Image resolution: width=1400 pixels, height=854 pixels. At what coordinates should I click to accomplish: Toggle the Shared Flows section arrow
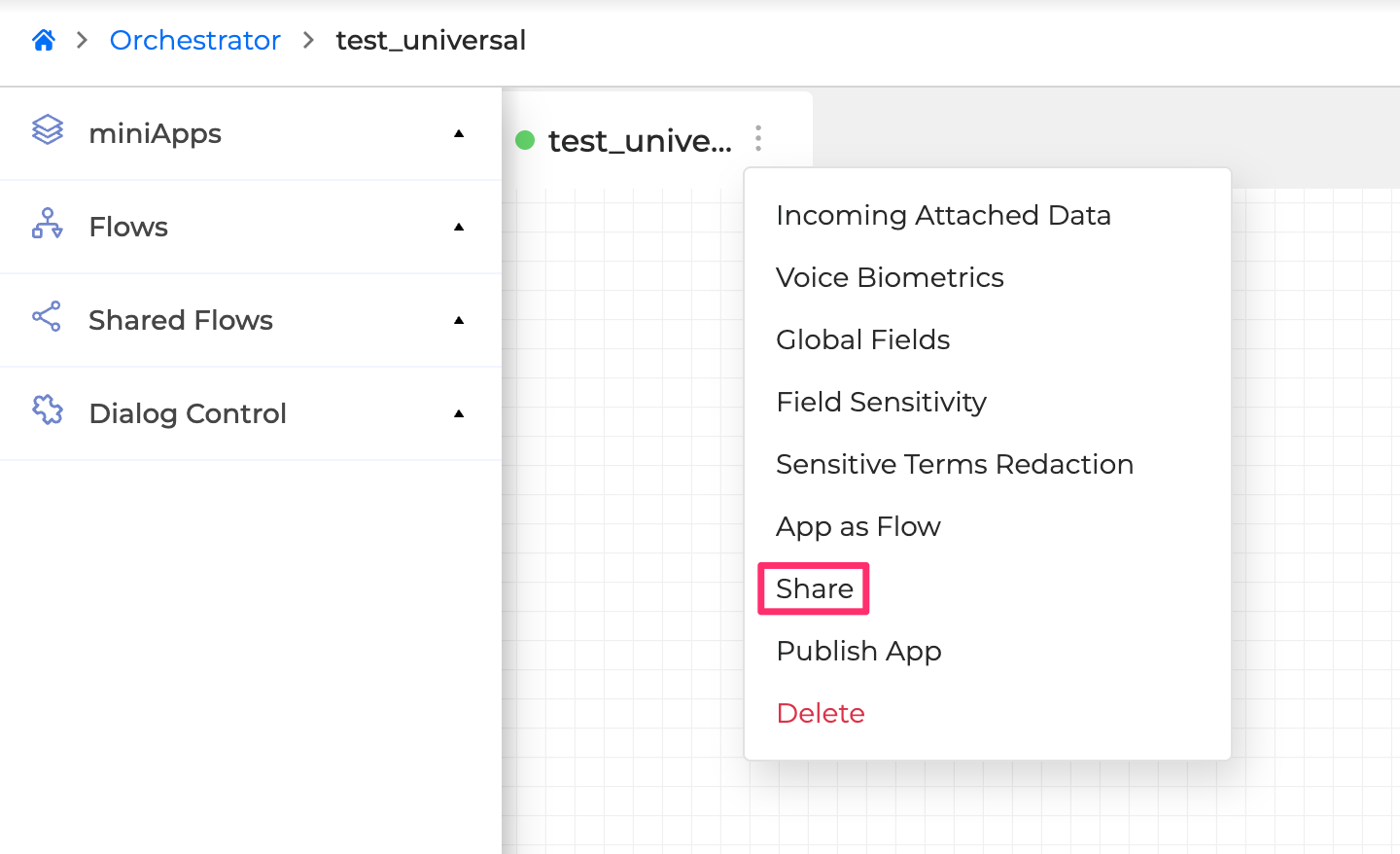tap(459, 320)
